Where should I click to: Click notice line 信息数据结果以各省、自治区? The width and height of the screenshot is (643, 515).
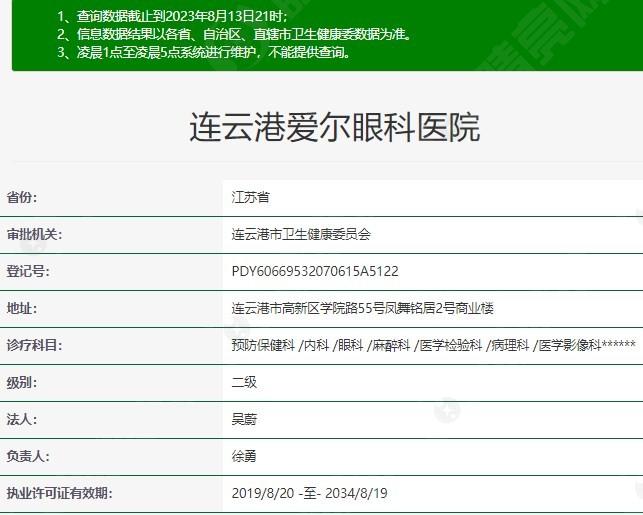(234, 34)
